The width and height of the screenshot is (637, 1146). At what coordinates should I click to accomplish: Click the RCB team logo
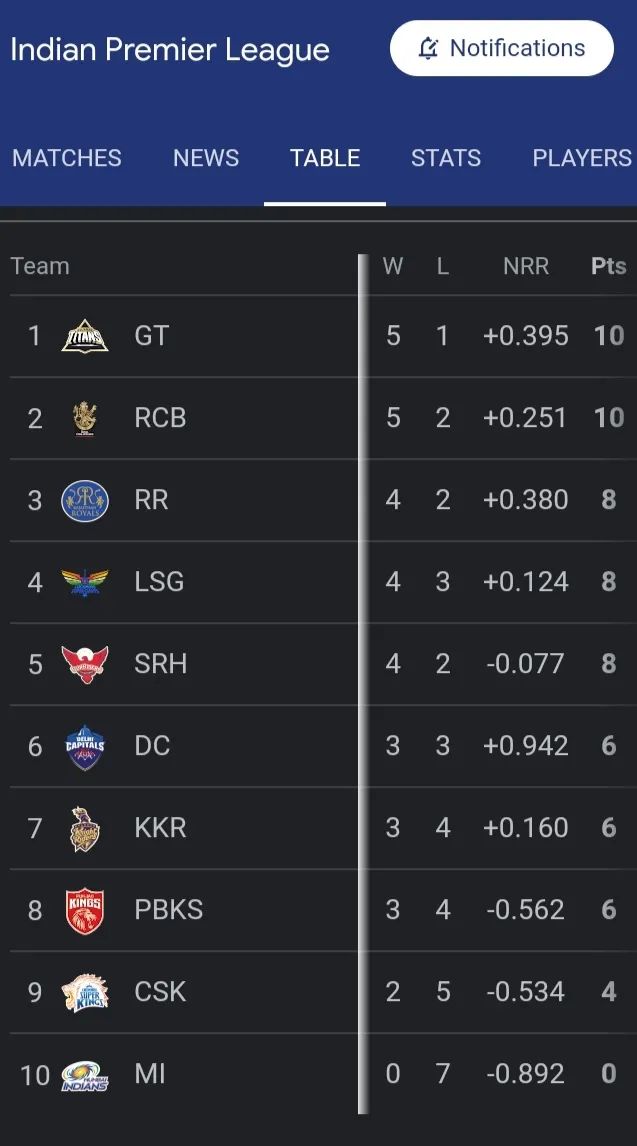(85, 418)
